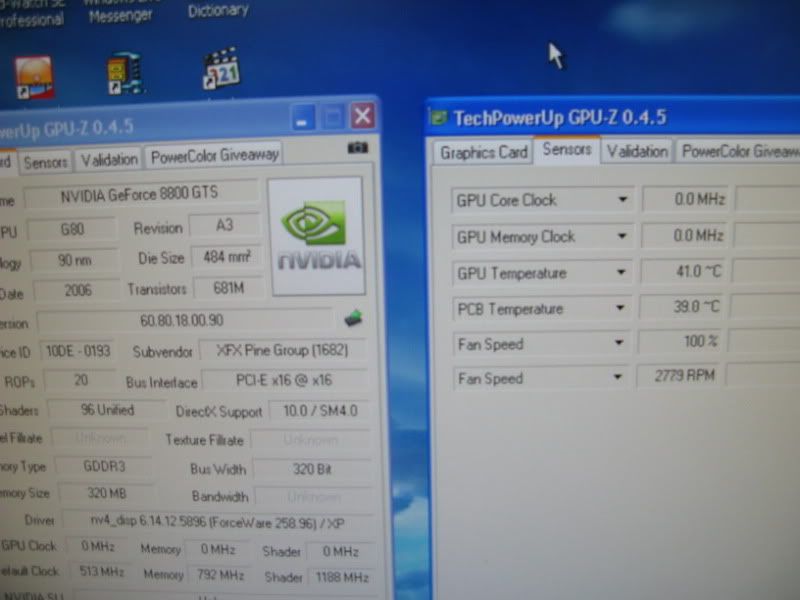Open PowerColor Giveaway tab in left window
The height and width of the screenshot is (600, 800).
pyautogui.click(x=214, y=155)
